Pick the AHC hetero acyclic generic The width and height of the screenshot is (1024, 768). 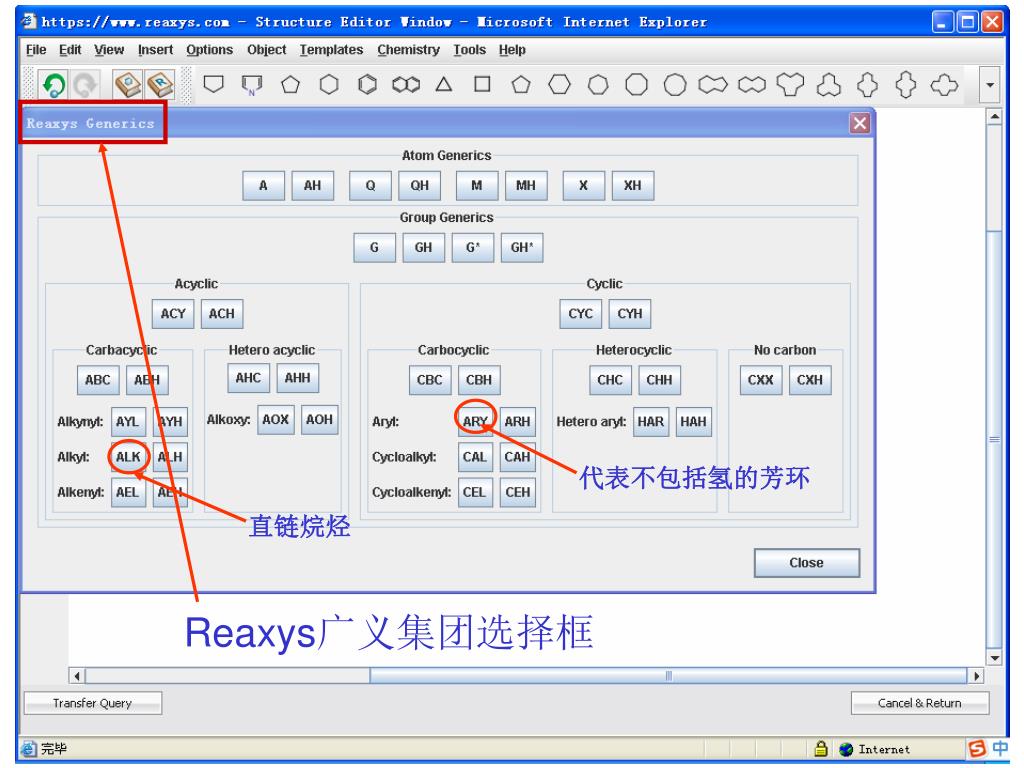248,378
